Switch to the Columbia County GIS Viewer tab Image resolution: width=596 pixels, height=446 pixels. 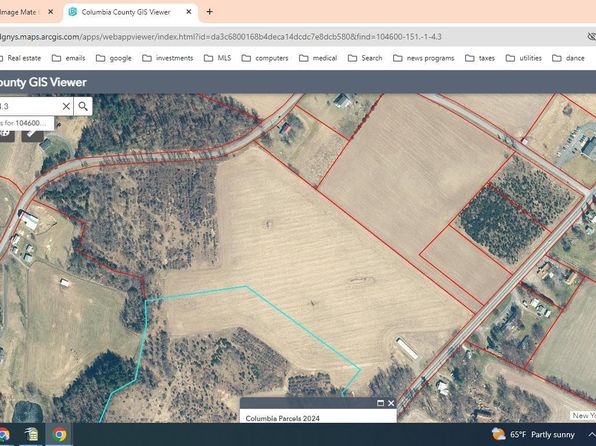(x=125, y=12)
